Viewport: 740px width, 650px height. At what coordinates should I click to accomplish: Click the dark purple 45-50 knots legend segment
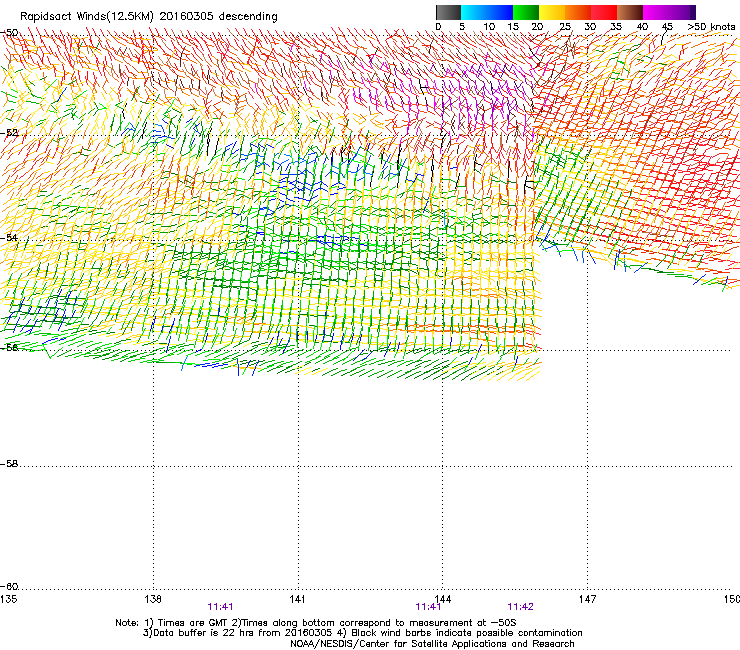tap(682, 12)
